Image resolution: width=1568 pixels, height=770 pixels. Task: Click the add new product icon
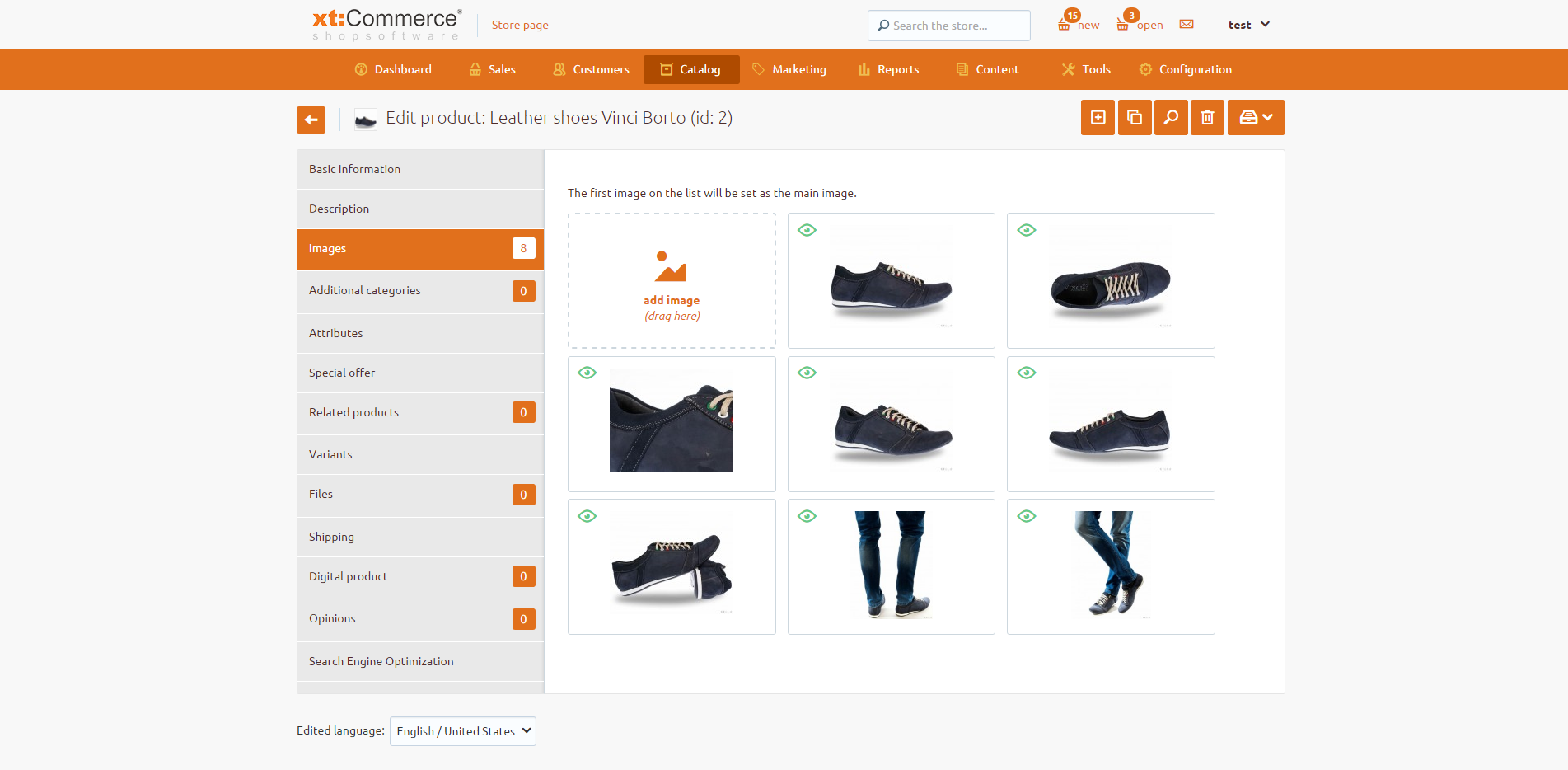point(1097,117)
